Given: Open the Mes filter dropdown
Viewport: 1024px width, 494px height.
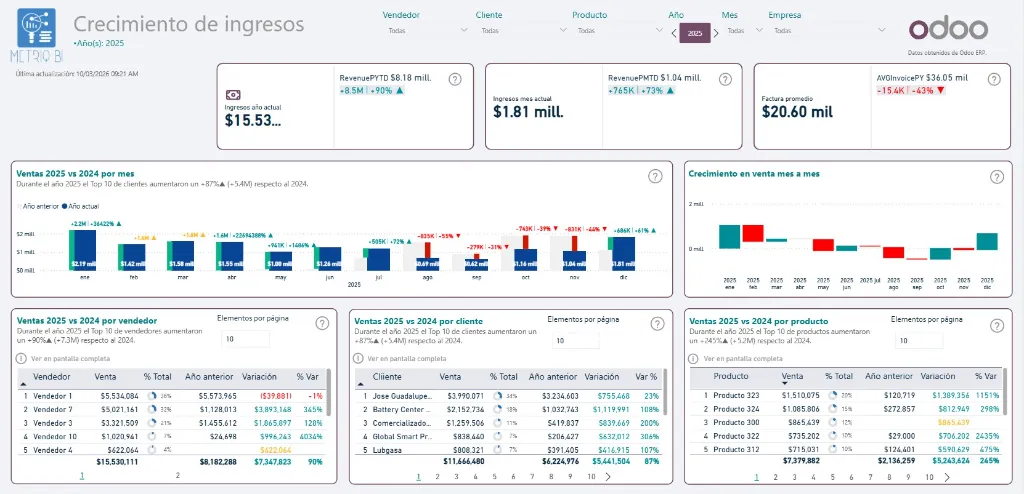Looking at the screenshot, I should click(743, 30).
